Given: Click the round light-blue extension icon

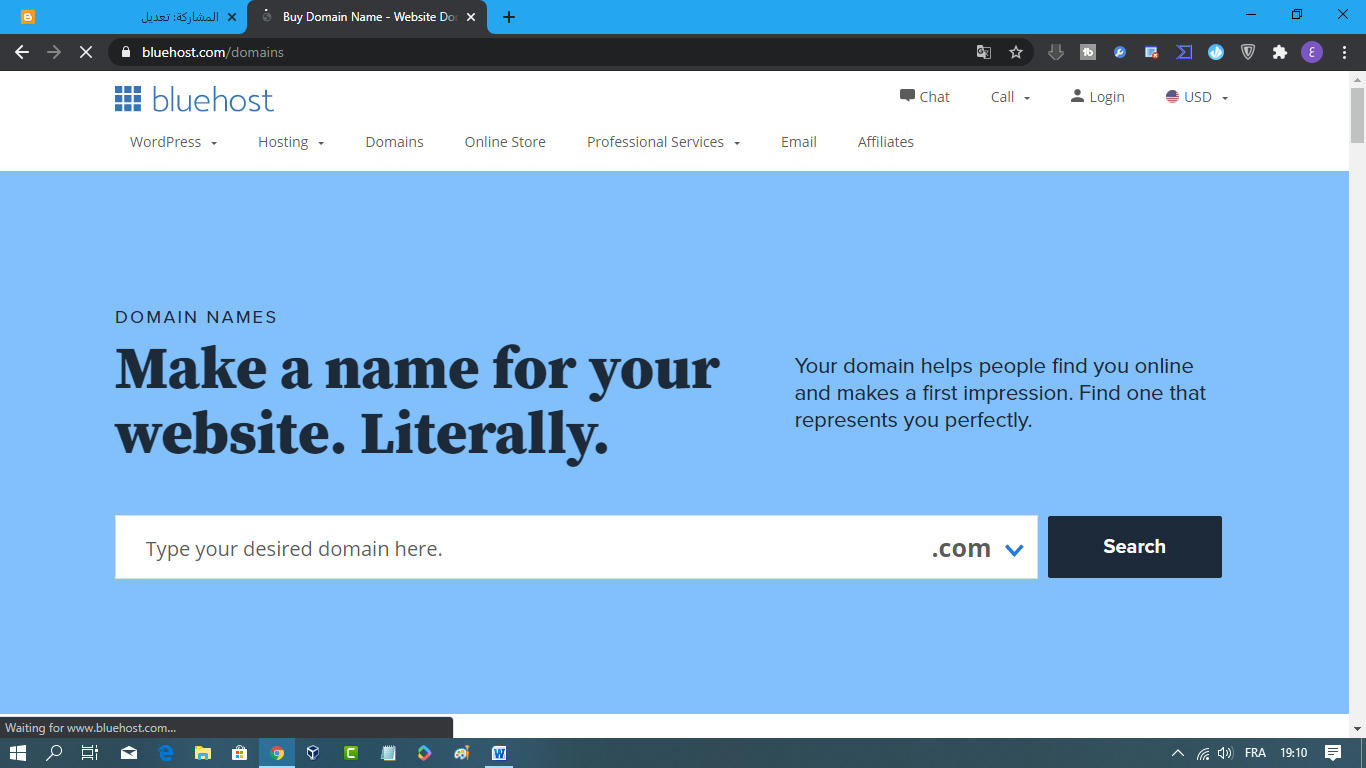Looking at the screenshot, I should pyautogui.click(x=1216, y=52).
